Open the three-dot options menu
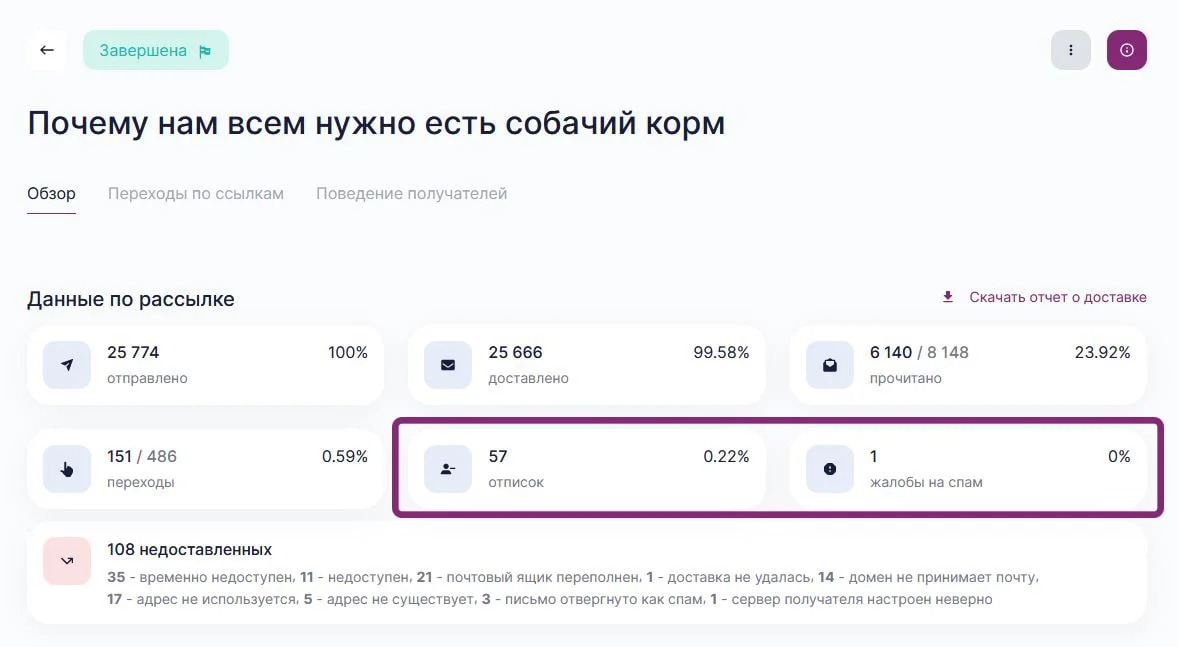The image size is (1178, 647). (x=1071, y=50)
